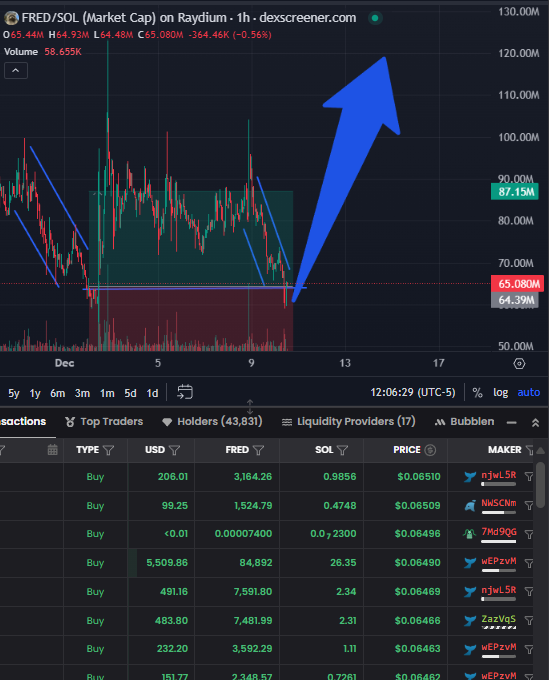Open chart settings hexagon gear icon
The width and height of the screenshot is (549, 680).
[x=519, y=363]
